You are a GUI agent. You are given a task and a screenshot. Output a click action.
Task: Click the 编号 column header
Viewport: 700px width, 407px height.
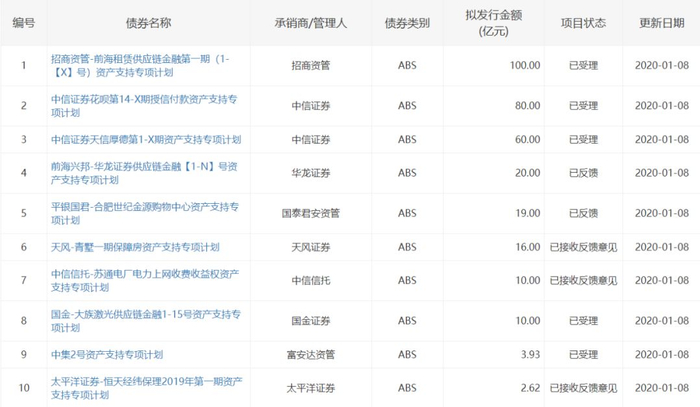[24, 23]
